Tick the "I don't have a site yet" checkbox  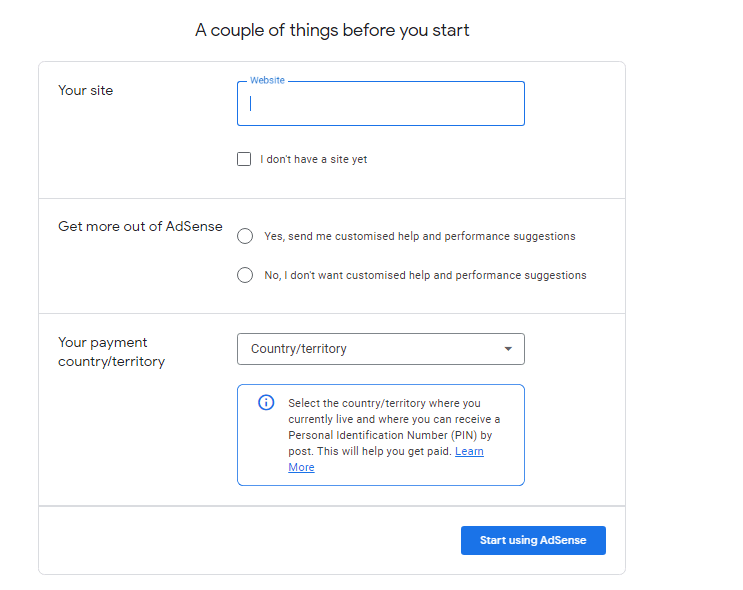[244, 159]
